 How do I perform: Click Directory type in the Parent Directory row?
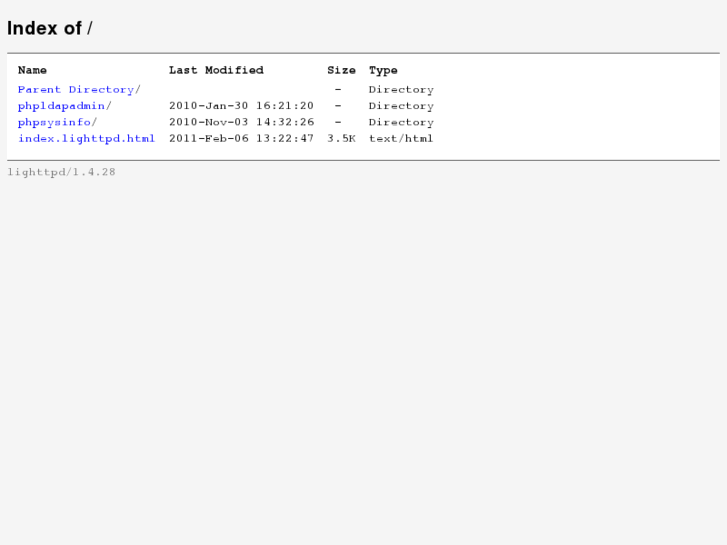[x=401, y=90]
